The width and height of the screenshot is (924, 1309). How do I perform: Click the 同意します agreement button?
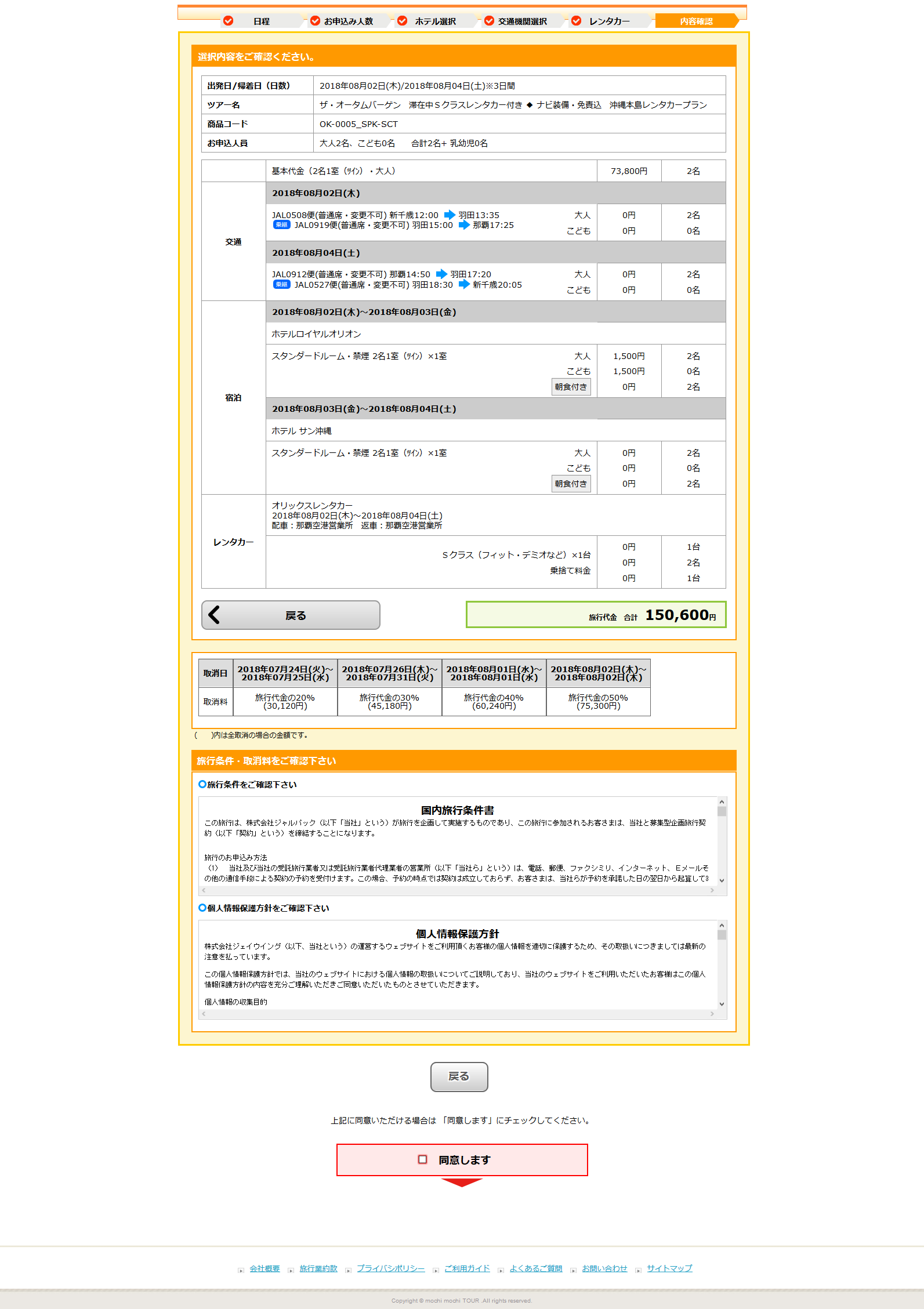[x=462, y=1160]
